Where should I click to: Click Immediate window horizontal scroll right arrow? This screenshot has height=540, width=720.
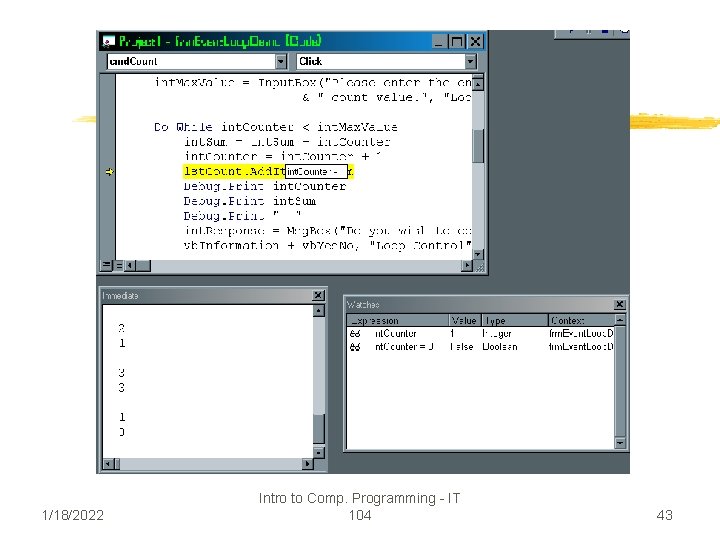point(307,464)
